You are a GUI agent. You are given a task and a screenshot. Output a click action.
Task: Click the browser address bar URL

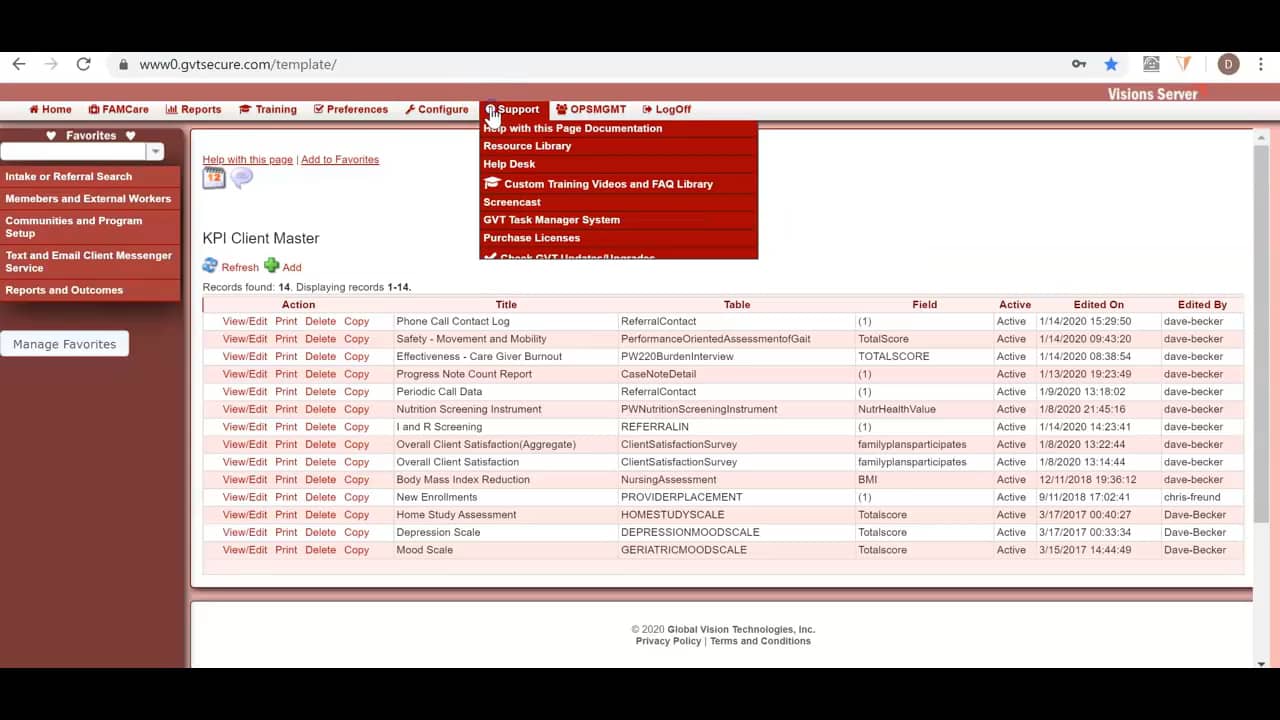pos(238,64)
